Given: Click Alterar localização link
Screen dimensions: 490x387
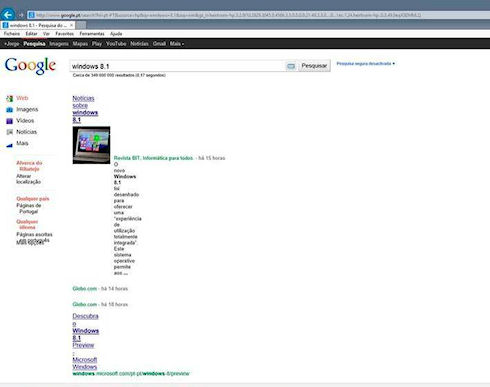Looking at the screenshot, I should click(29, 179).
